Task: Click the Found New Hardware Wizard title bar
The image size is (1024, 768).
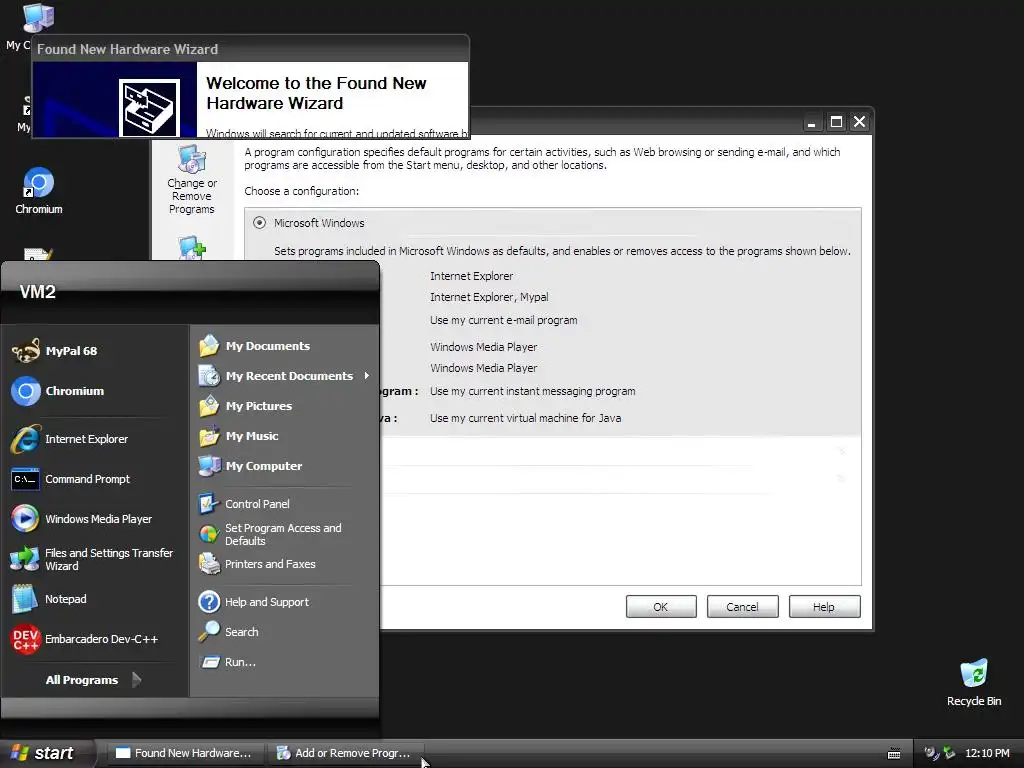Action: tap(250, 49)
